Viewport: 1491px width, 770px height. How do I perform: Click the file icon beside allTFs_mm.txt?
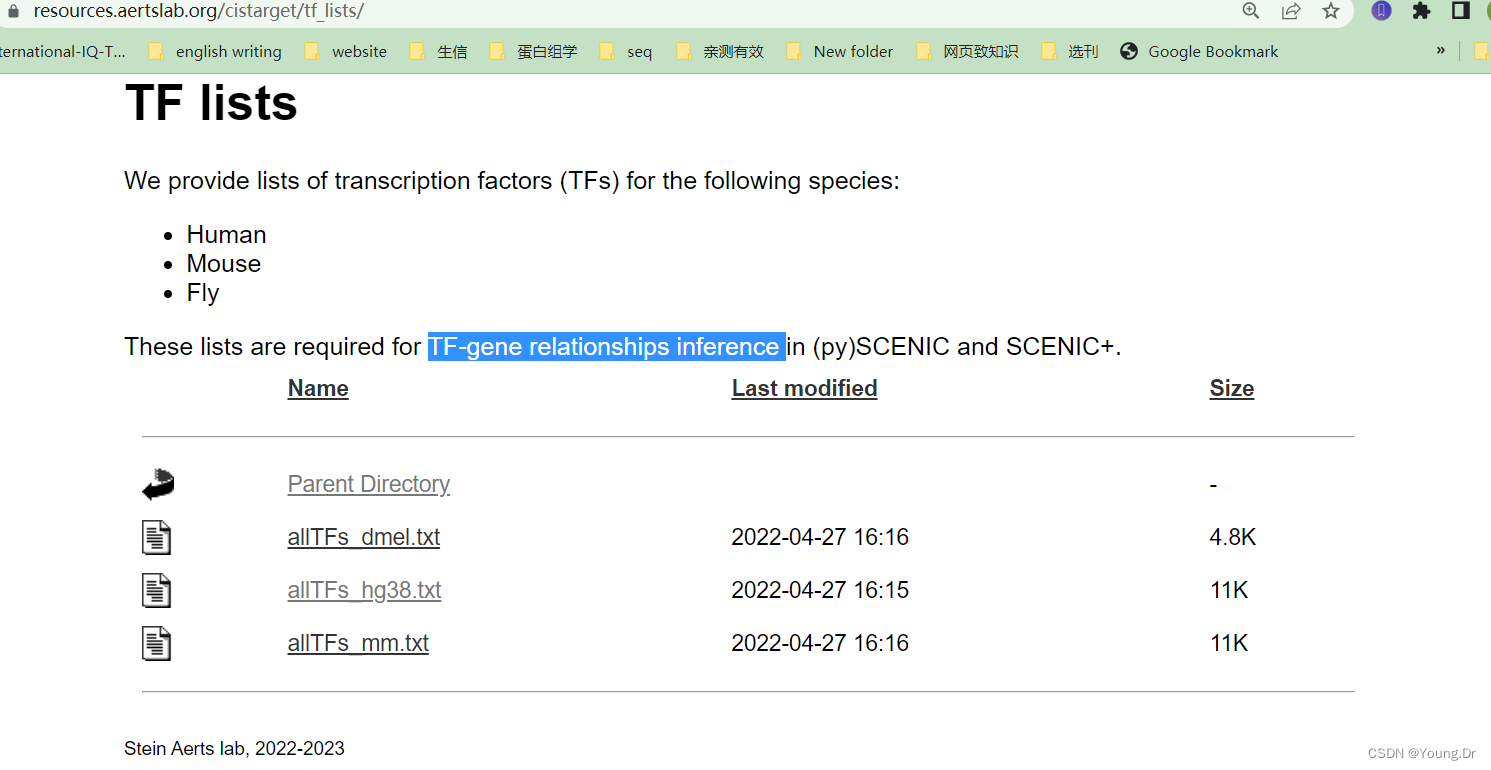click(156, 643)
